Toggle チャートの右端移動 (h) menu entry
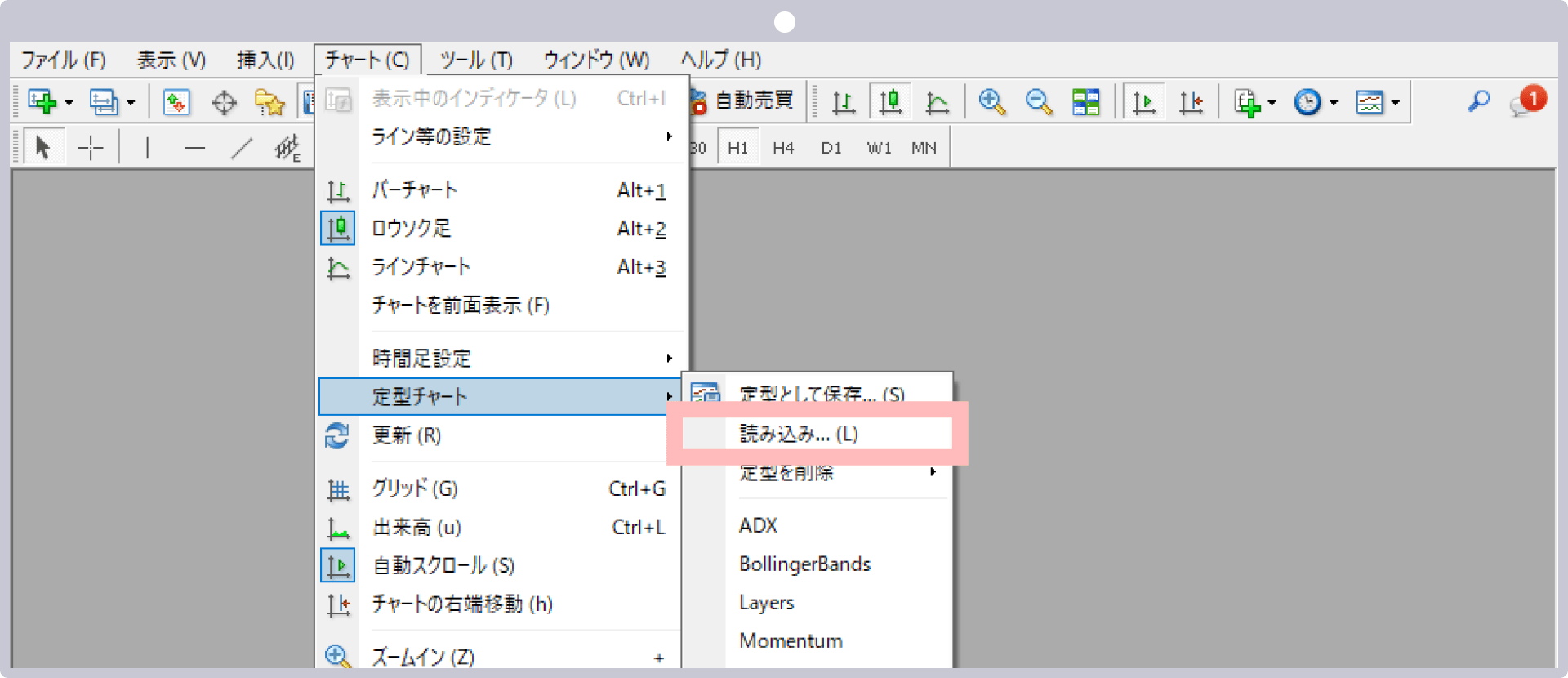 pos(500,604)
